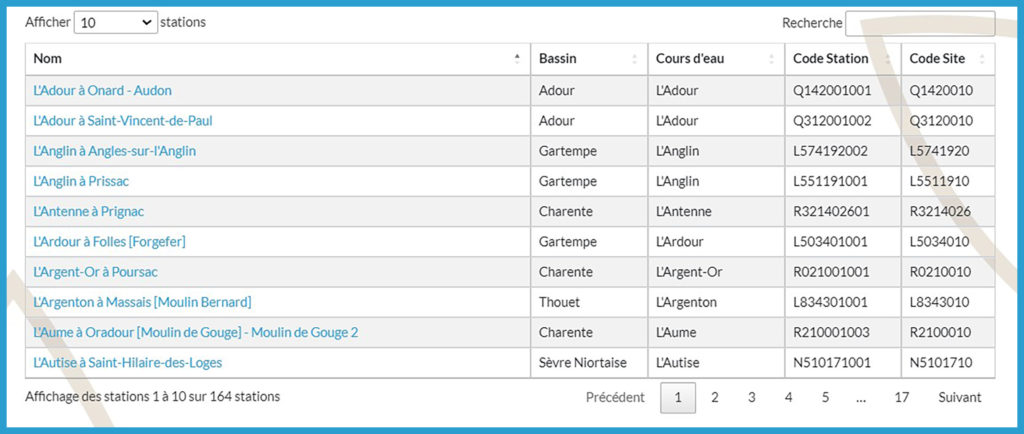Open L'Antenne à Prignac station link
This screenshot has height=434, width=1024.
point(96,212)
